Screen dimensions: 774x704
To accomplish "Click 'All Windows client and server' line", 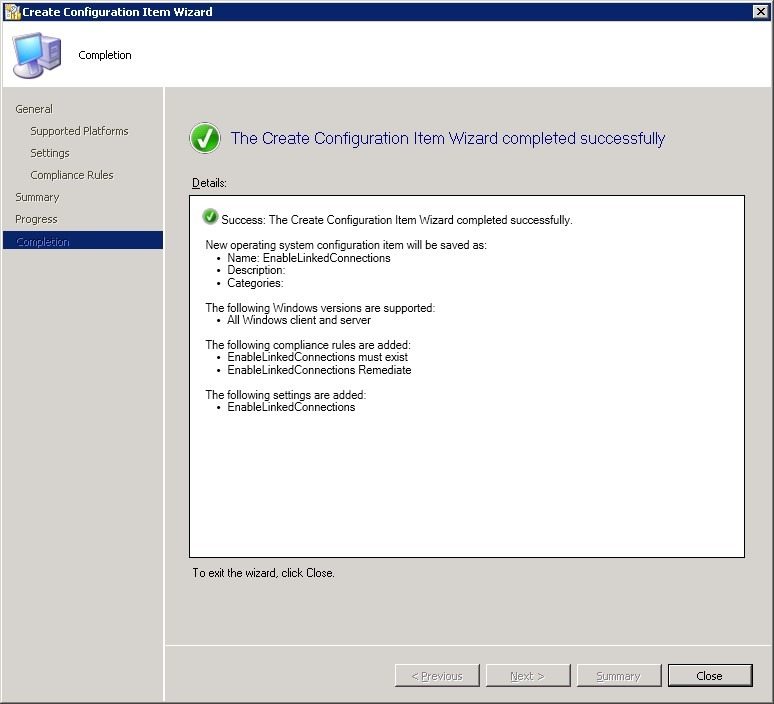I will pos(299,320).
